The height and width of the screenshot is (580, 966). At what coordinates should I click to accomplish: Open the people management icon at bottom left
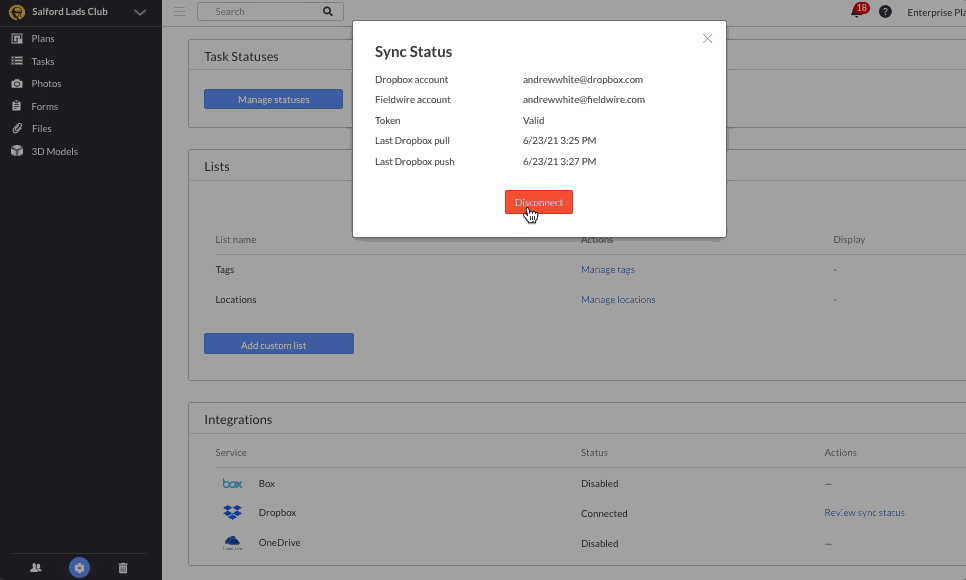pyautogui.click(x=34, y=567)
